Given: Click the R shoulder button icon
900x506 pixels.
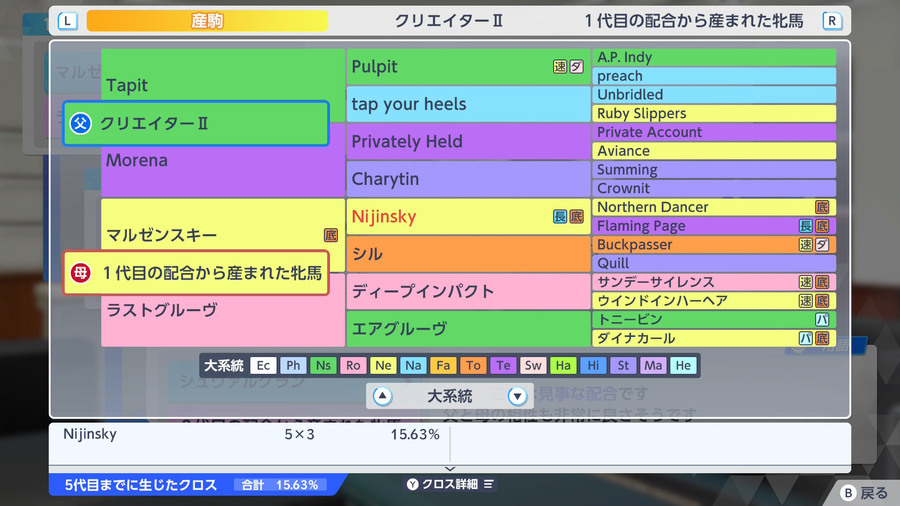Looking at the screenshot, I should (x=832, y=21).
